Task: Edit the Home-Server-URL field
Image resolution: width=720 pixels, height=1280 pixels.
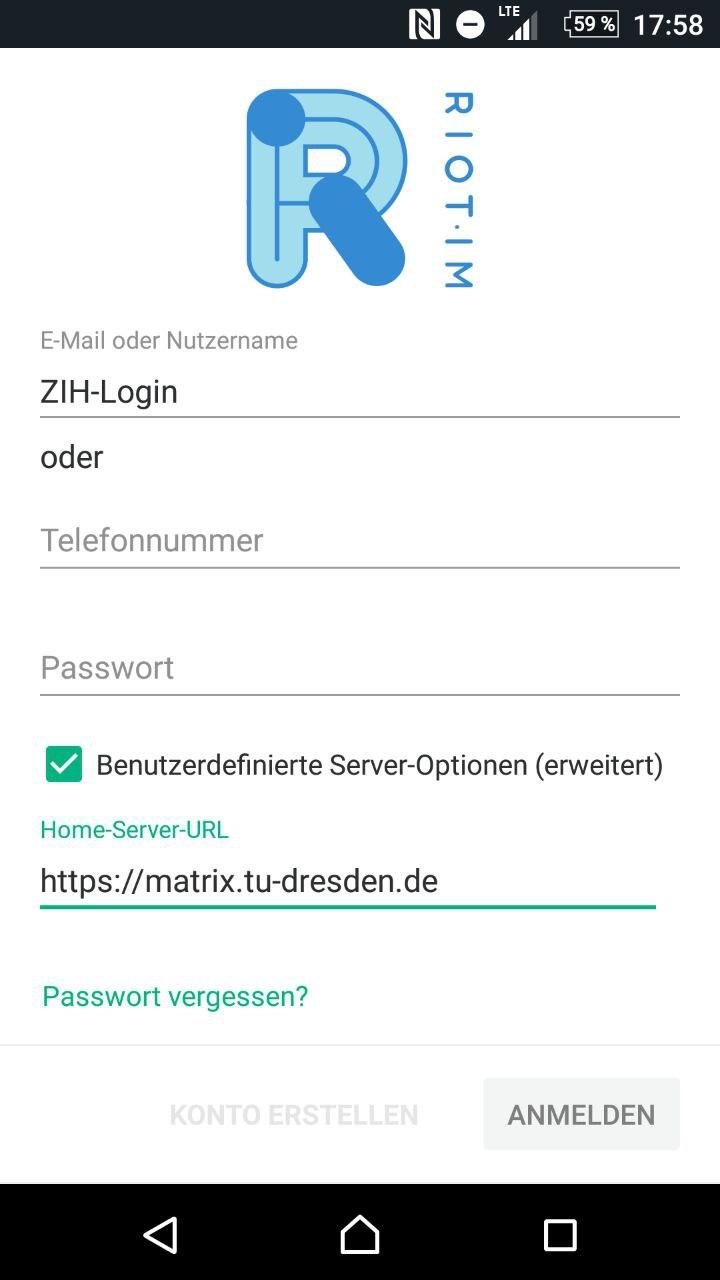Action: [347, 881]
